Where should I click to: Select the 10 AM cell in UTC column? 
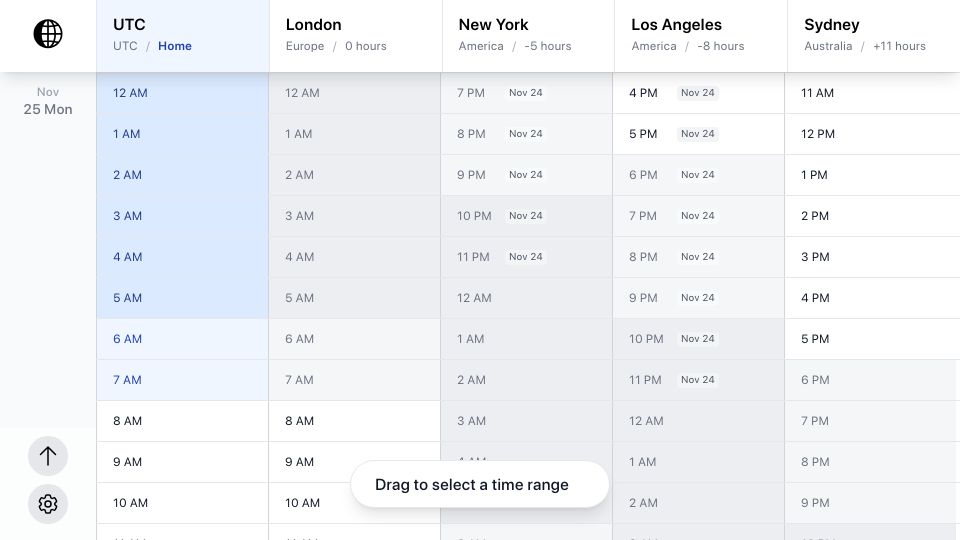[x=182, y=503]
